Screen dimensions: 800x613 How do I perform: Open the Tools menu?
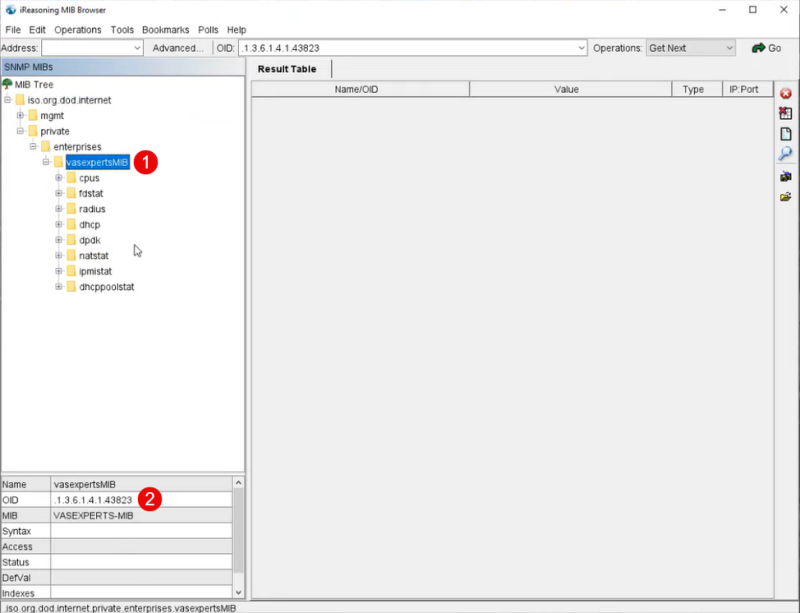pos(122,30)
